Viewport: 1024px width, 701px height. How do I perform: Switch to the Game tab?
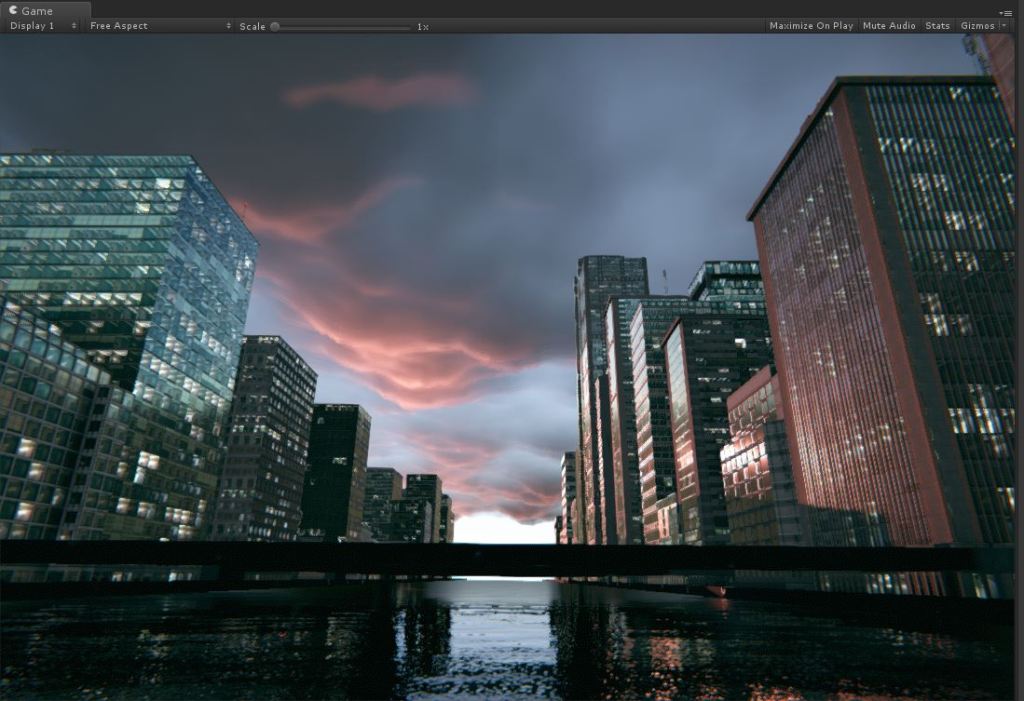(x=38, y=10)
